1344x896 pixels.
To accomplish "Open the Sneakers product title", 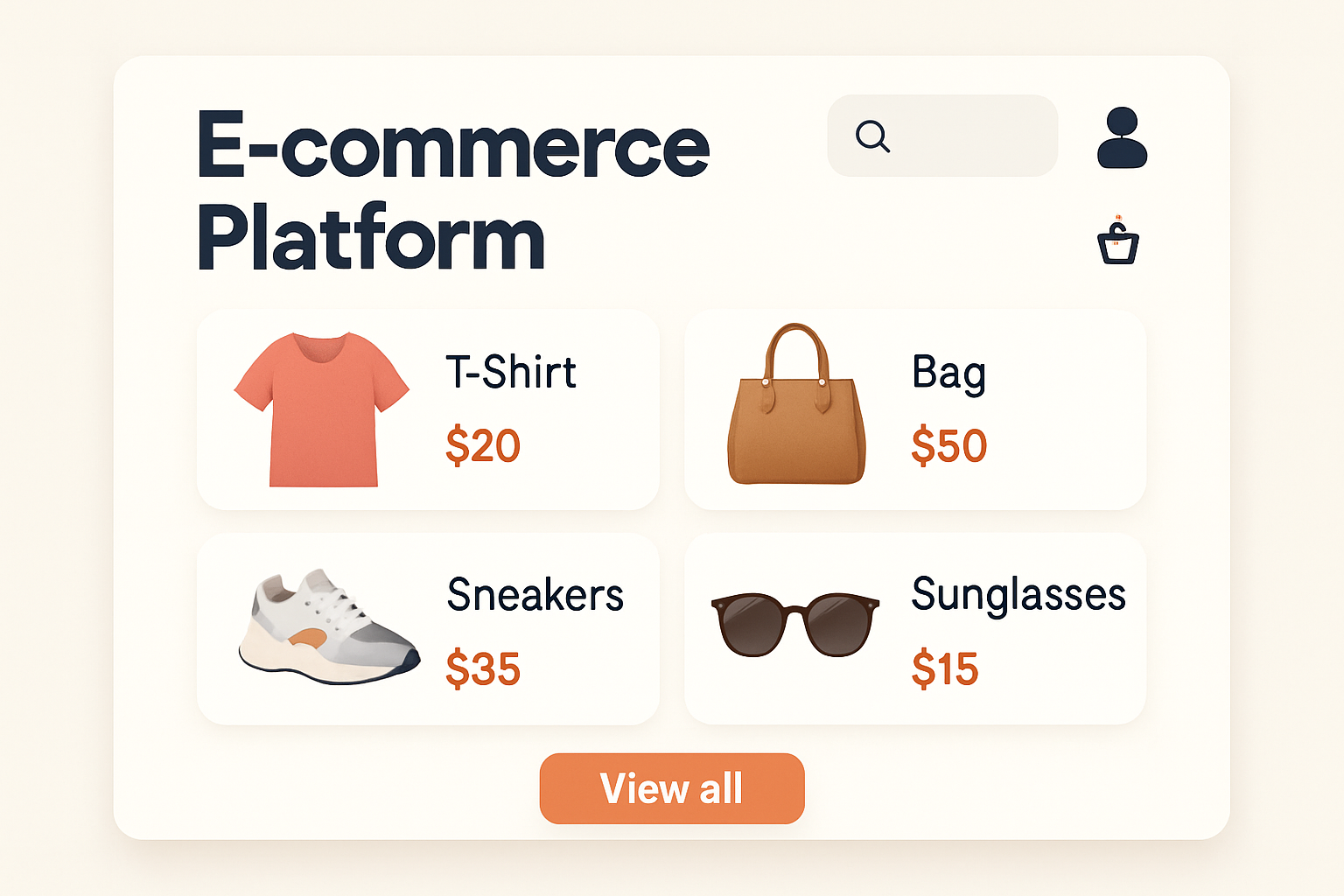I will coord(535,595).
